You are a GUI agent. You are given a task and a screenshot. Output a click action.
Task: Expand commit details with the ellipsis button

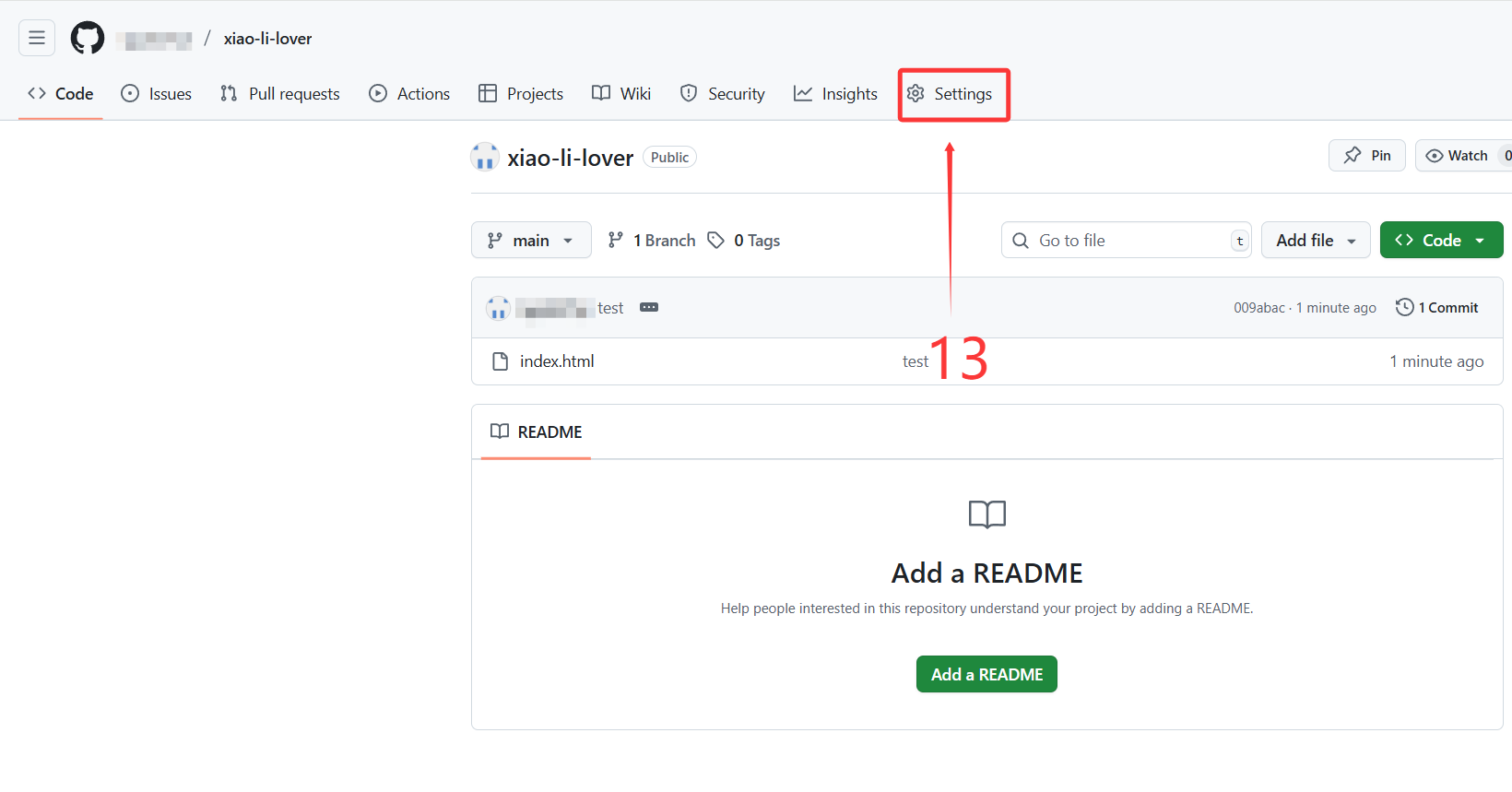[x=649, y=307]
